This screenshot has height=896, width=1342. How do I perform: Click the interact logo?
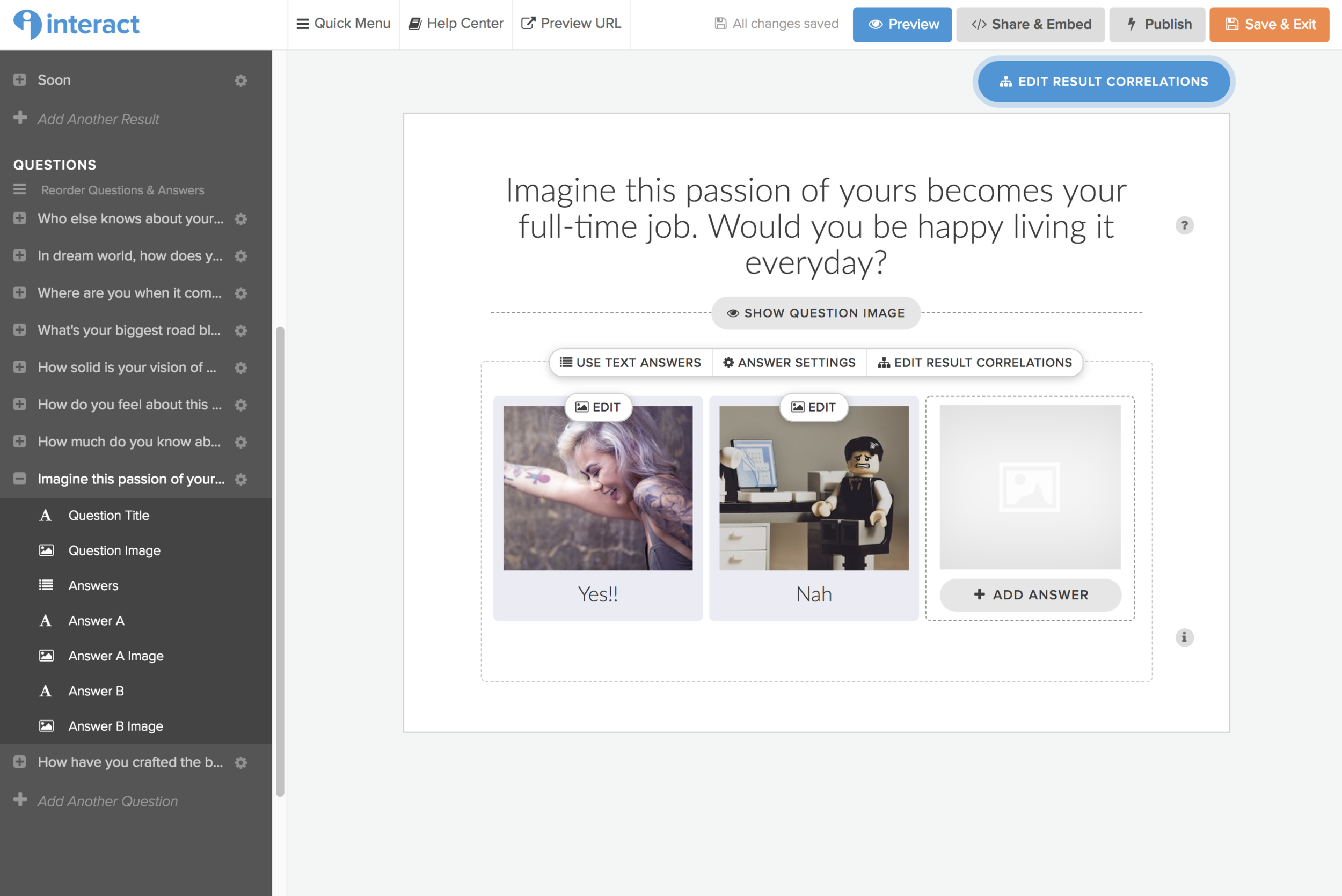click(x=76, y=24)
